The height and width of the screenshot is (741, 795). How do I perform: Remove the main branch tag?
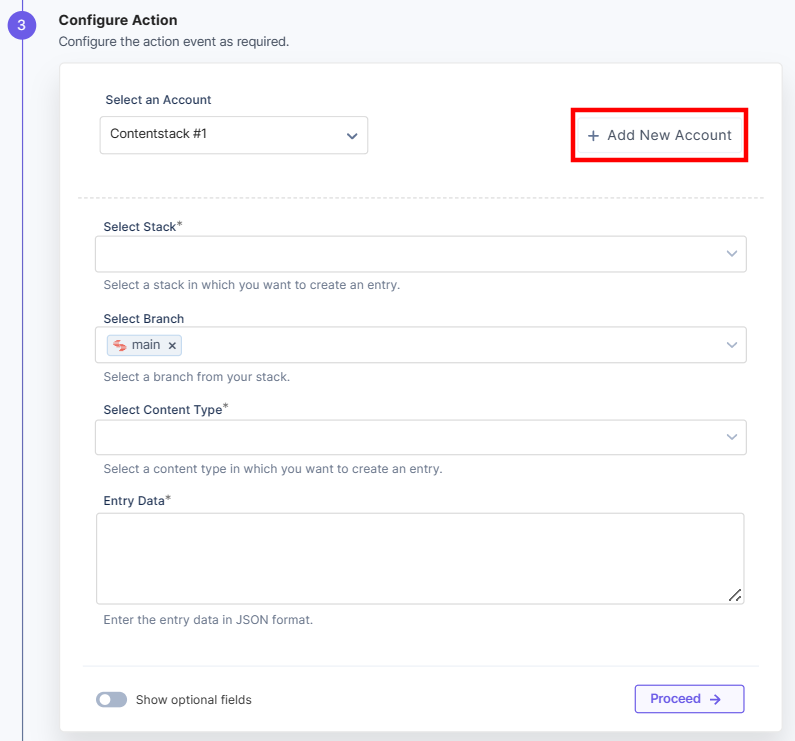tap(172, 345)
